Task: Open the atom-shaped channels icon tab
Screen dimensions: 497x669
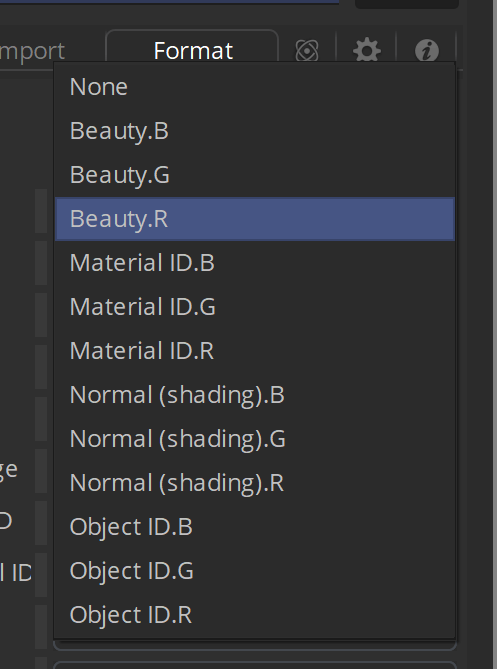Action: coord(307,51)
